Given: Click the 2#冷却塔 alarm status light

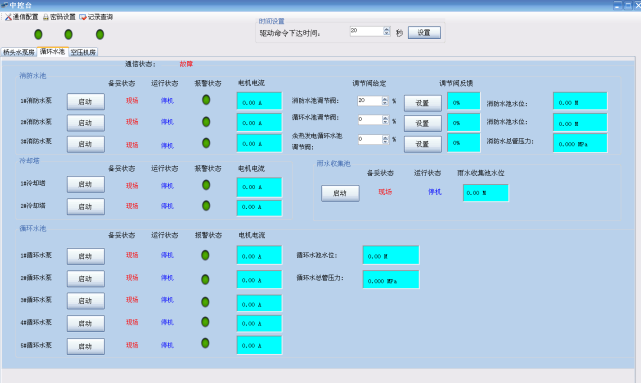Looking at the screenshot, I should [206, 206].
